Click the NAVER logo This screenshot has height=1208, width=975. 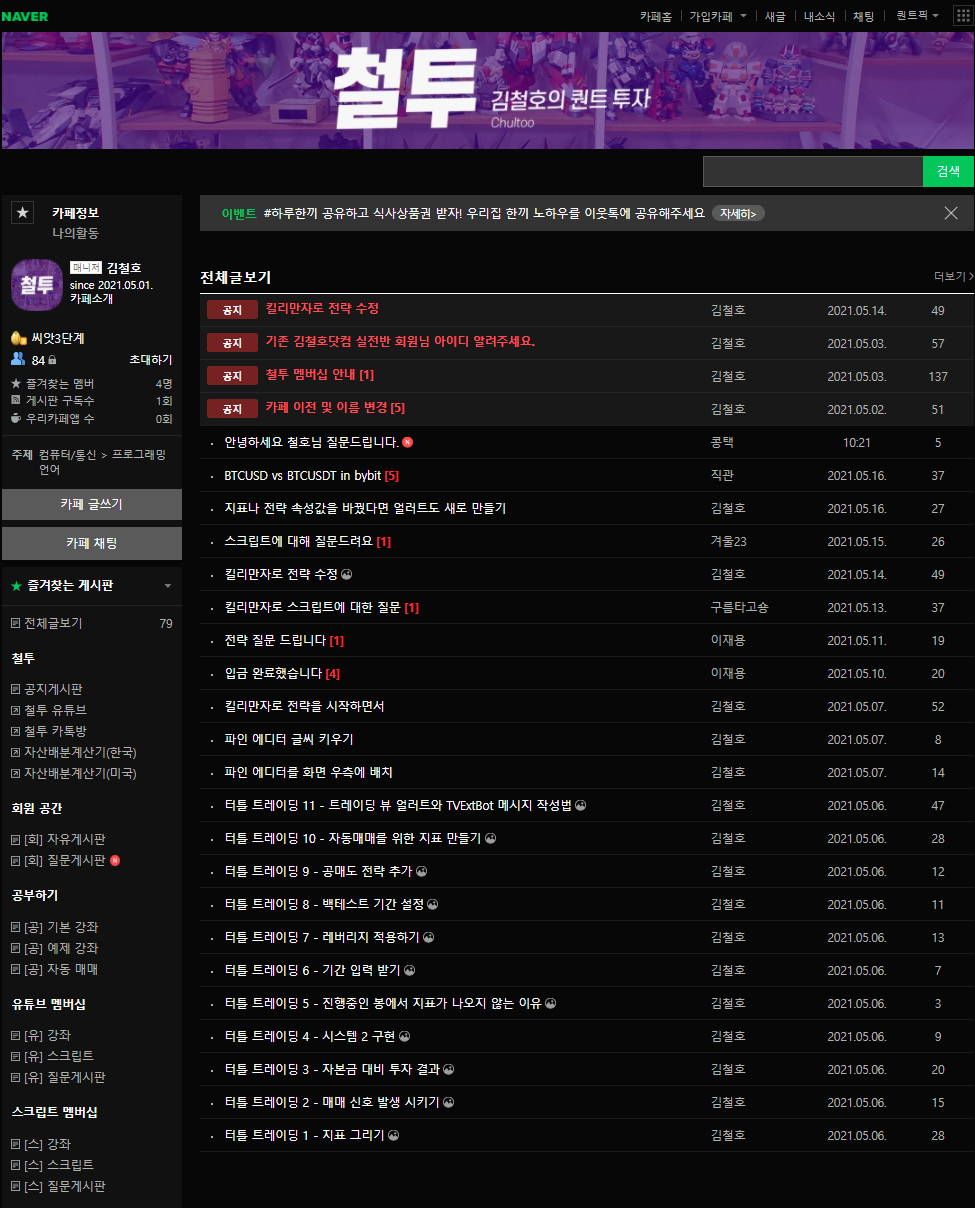point(24,16)
